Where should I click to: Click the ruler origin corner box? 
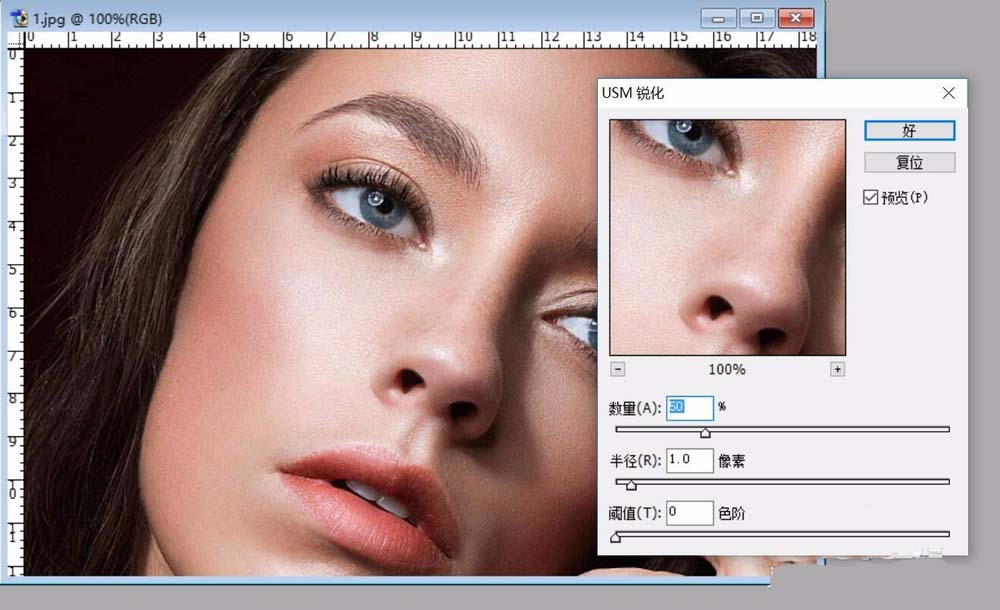click(x=14, y=40)
